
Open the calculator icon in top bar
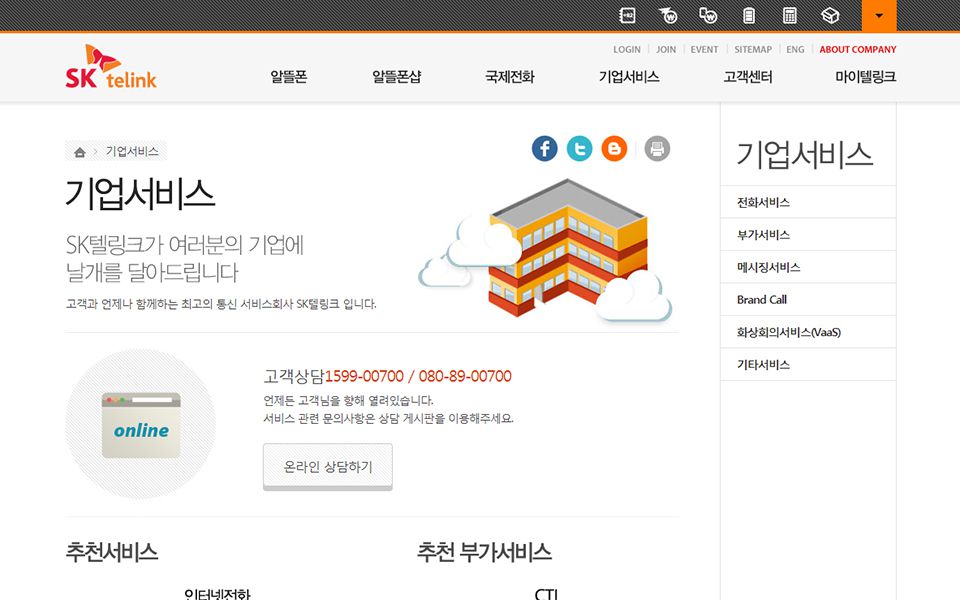coord(790,15)
